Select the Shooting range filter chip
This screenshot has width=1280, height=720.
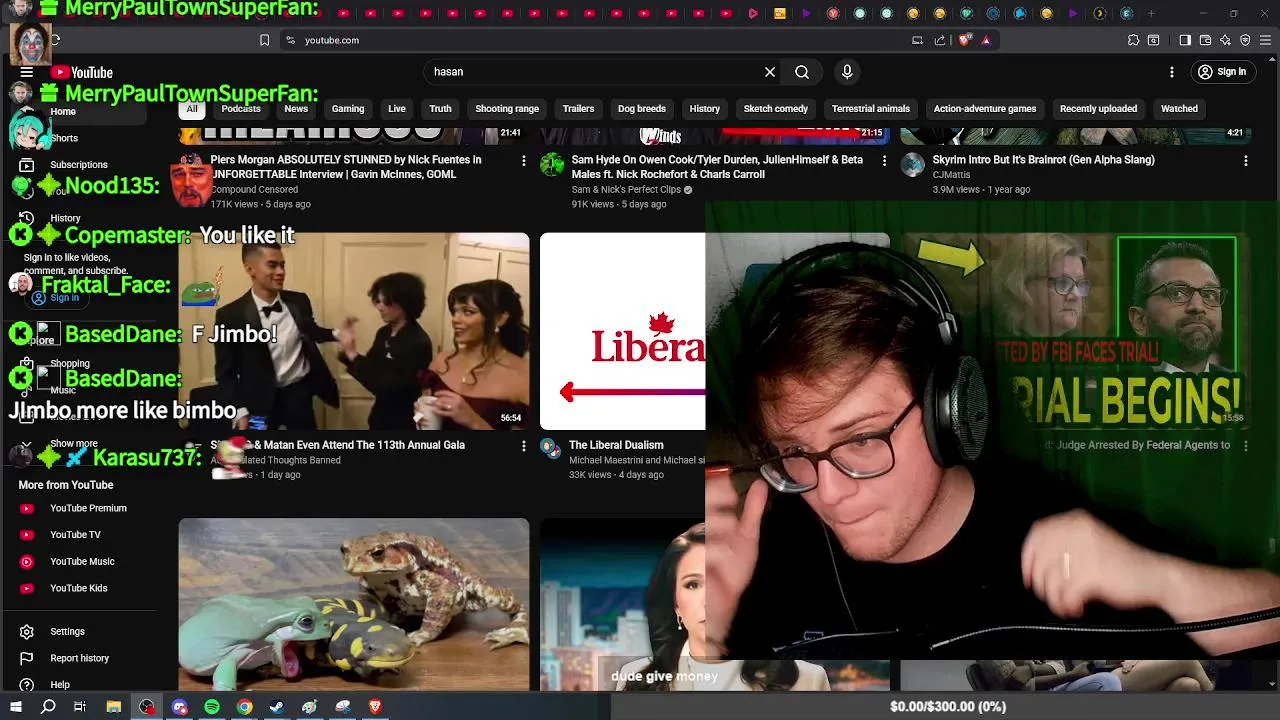click(x=507, y=109)
